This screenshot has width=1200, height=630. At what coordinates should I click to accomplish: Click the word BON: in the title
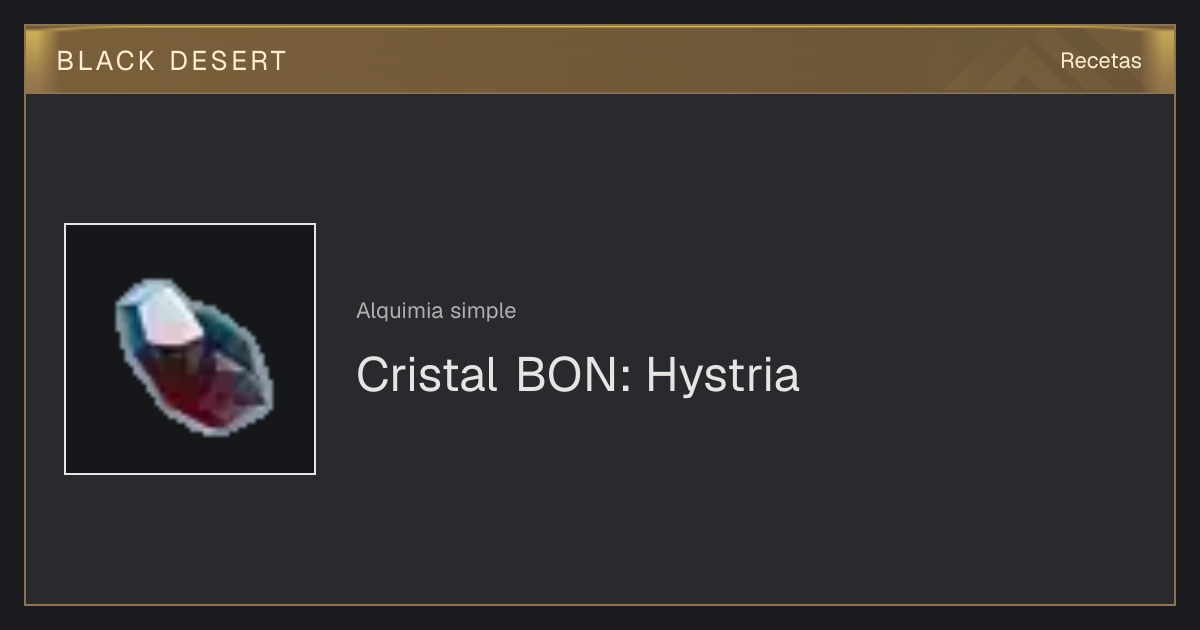click(x=574, y=375)
